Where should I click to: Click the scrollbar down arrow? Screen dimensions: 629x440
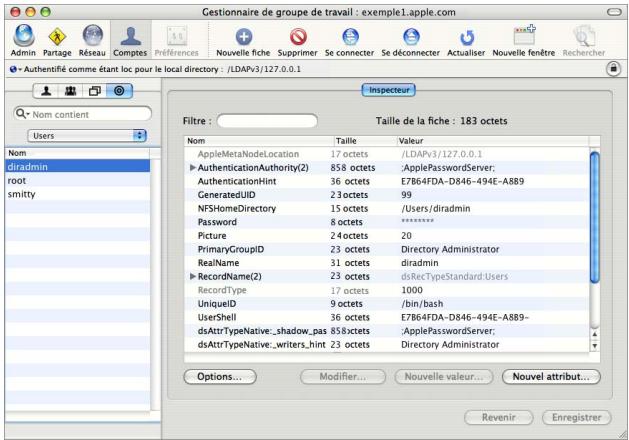coord(595,345)
